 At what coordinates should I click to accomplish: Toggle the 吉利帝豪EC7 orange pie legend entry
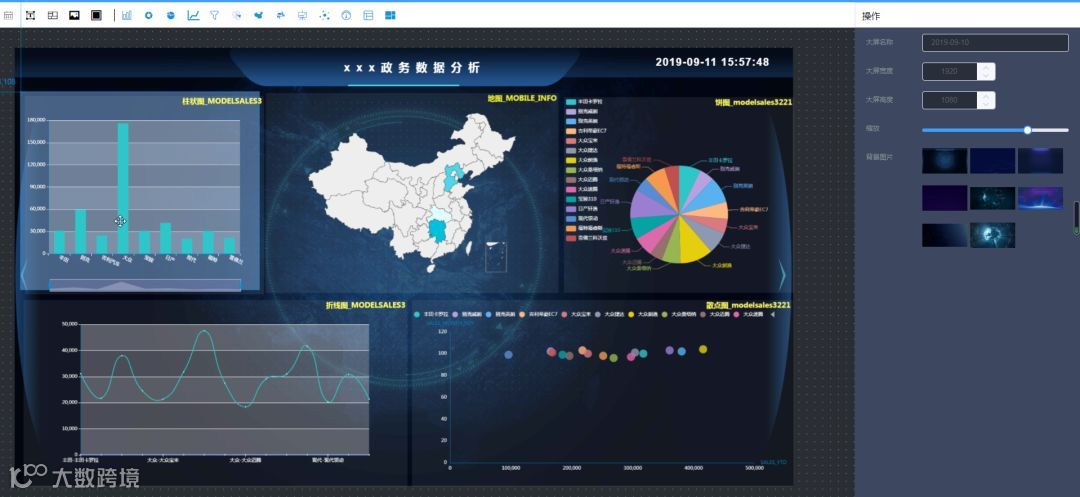coord(586,130)
